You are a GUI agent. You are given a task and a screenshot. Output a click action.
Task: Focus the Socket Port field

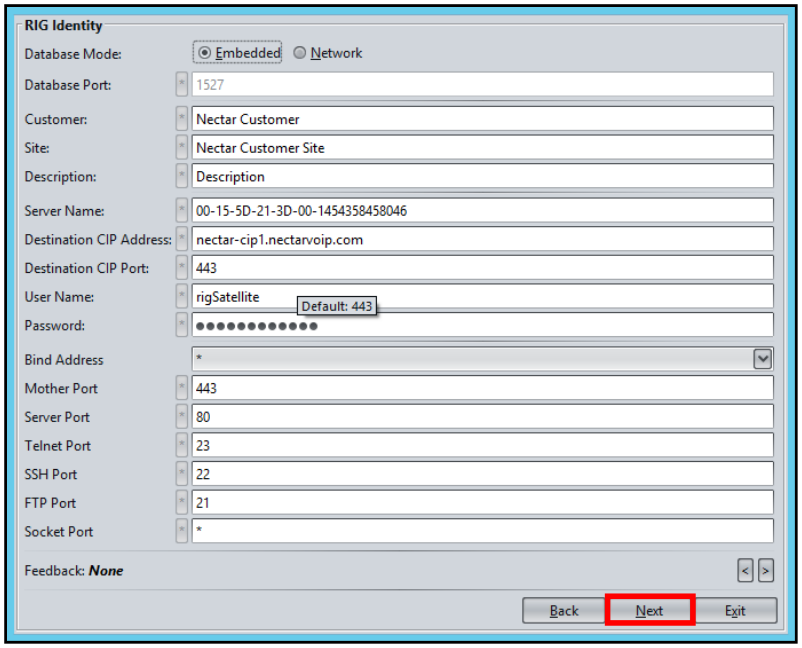482,531
